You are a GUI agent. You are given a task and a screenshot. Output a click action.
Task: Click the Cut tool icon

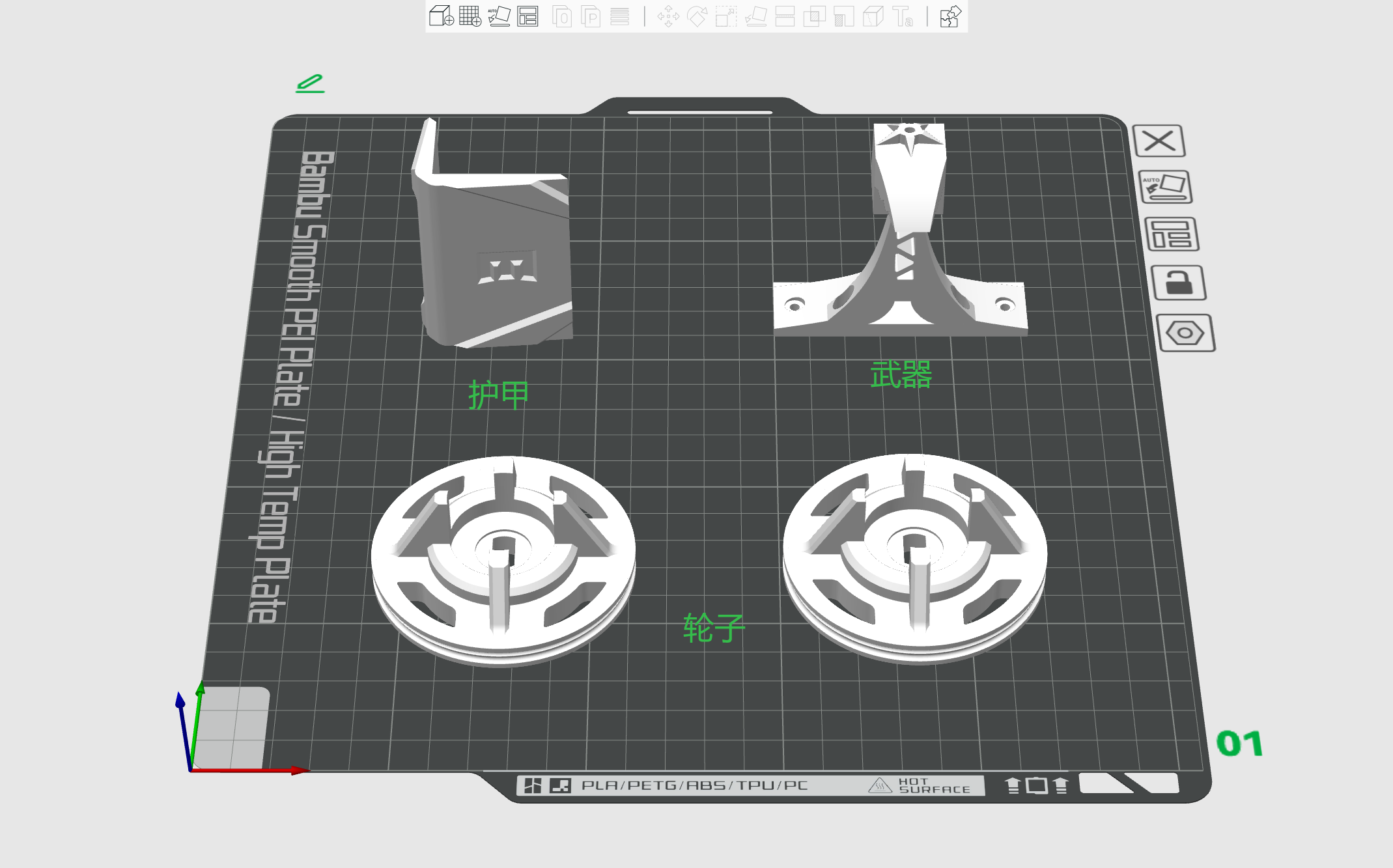click(x=785, y=16)
